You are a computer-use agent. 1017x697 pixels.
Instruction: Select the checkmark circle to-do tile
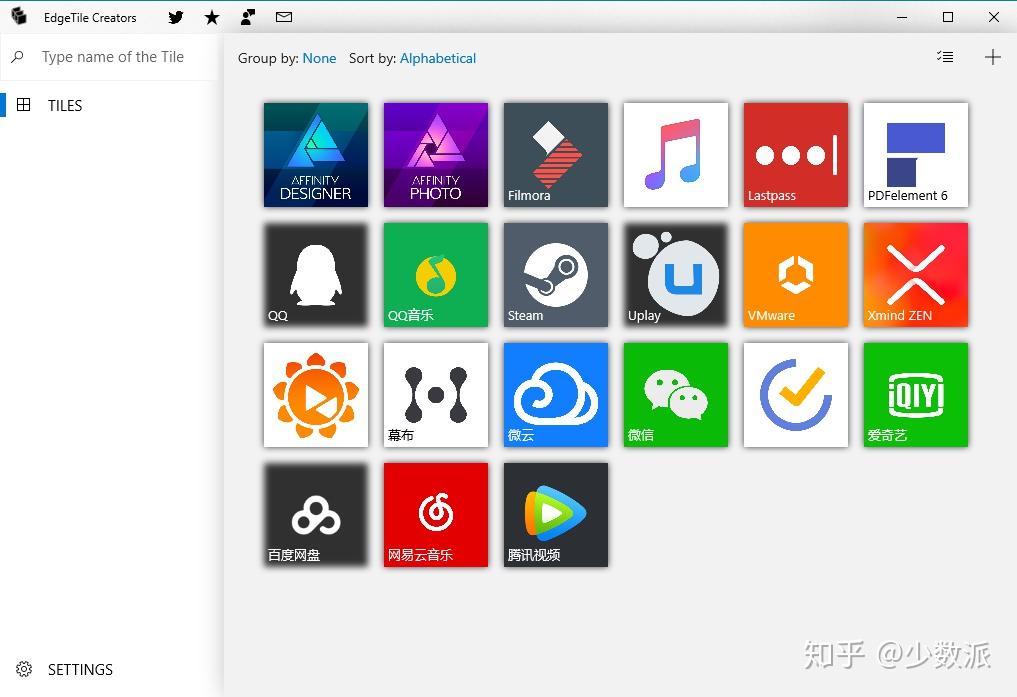click(796, 395)
